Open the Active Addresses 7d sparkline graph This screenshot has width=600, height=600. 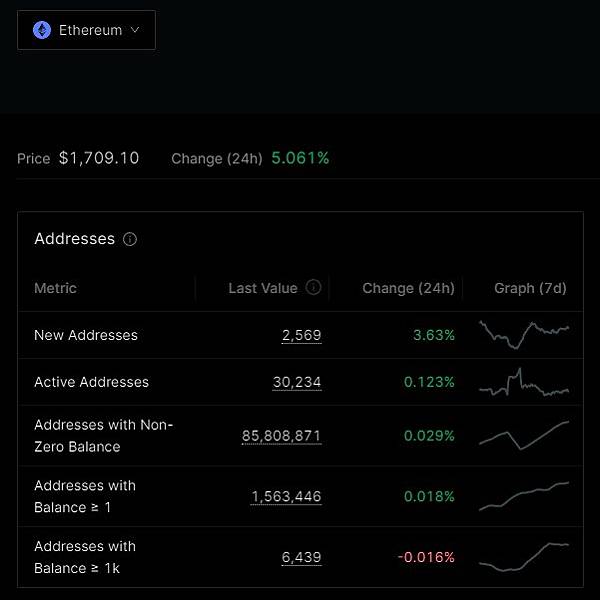pyautogui.click(x=524, y=383)
